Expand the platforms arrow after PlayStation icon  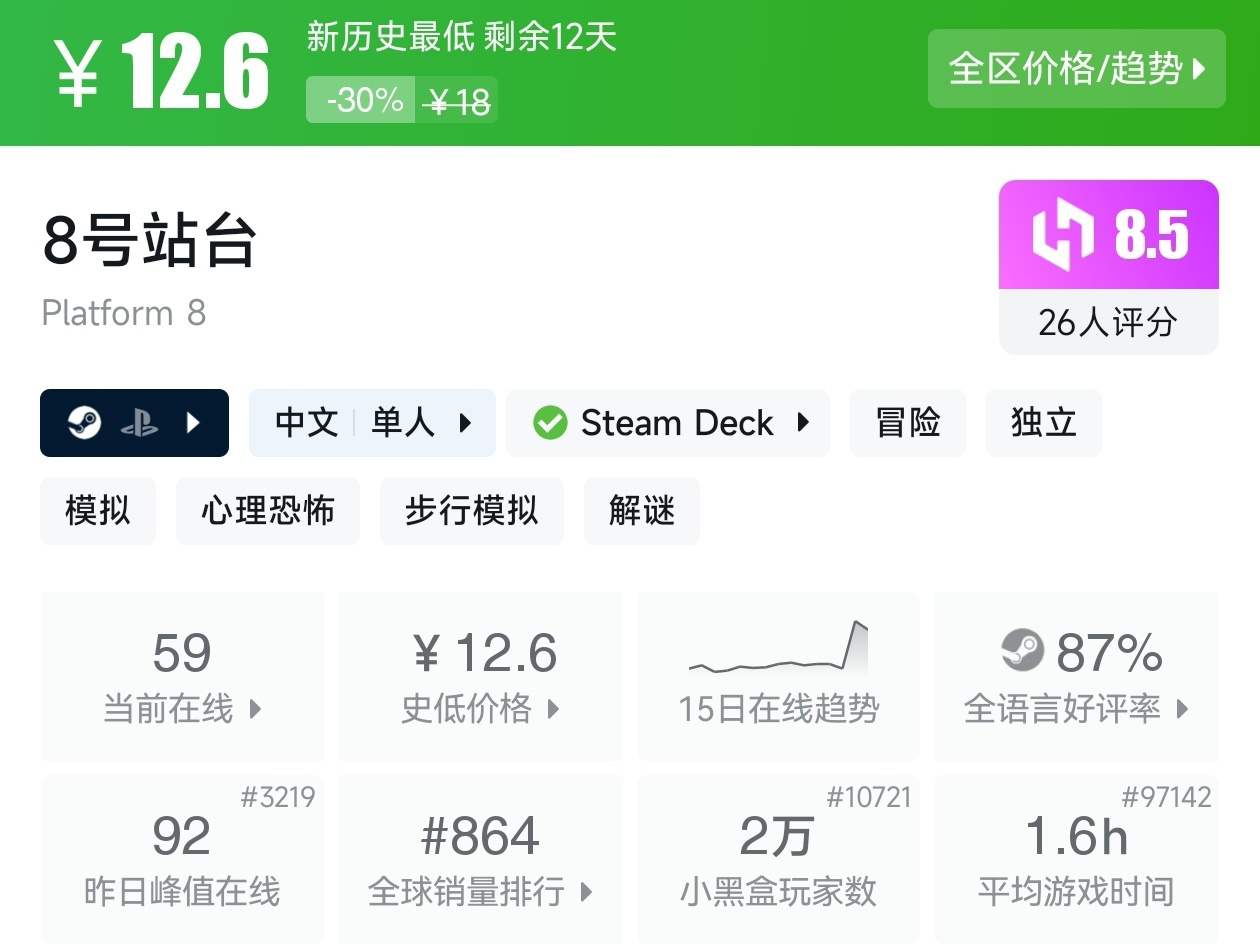point(194,423)
